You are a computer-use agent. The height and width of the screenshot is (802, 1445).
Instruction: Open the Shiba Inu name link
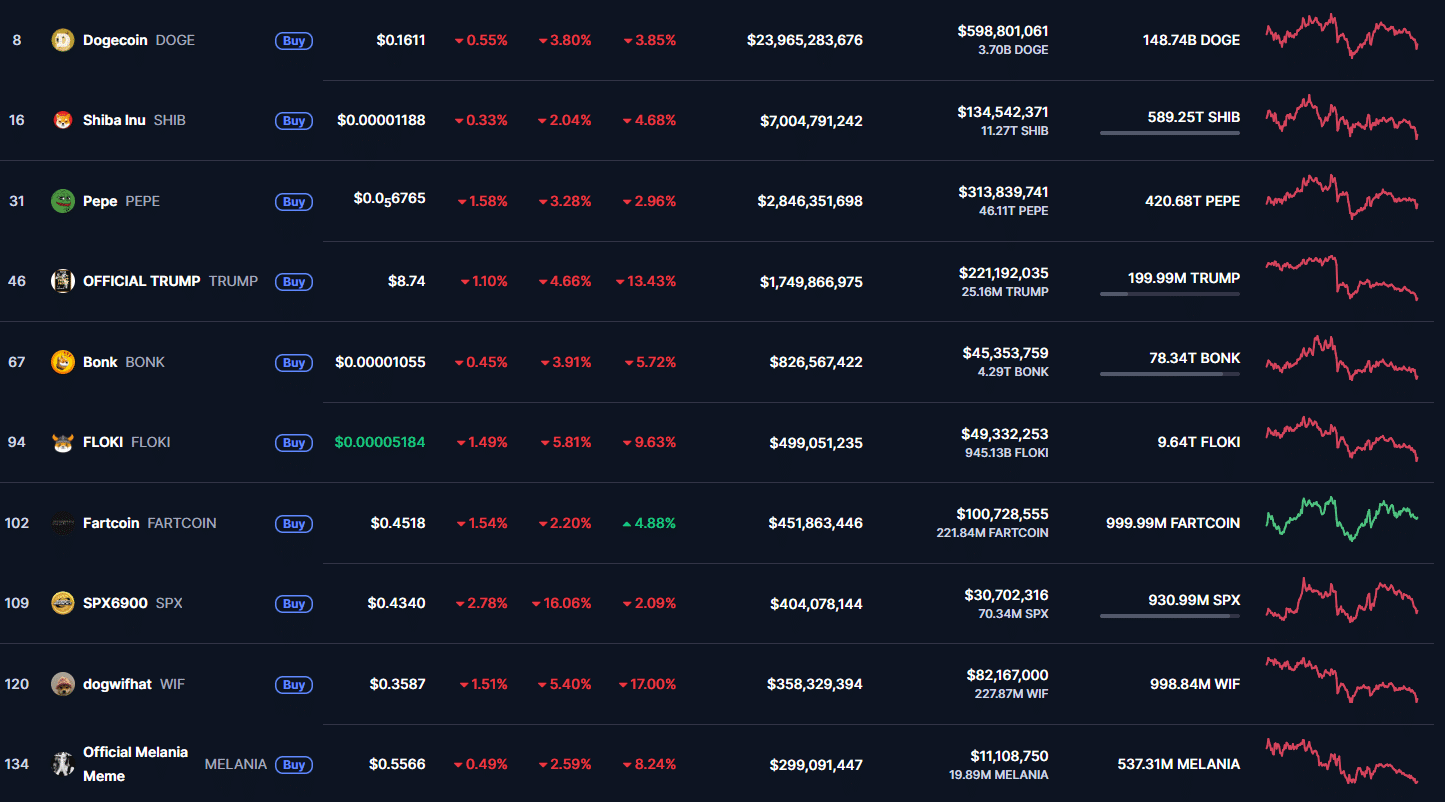point(114,120)
